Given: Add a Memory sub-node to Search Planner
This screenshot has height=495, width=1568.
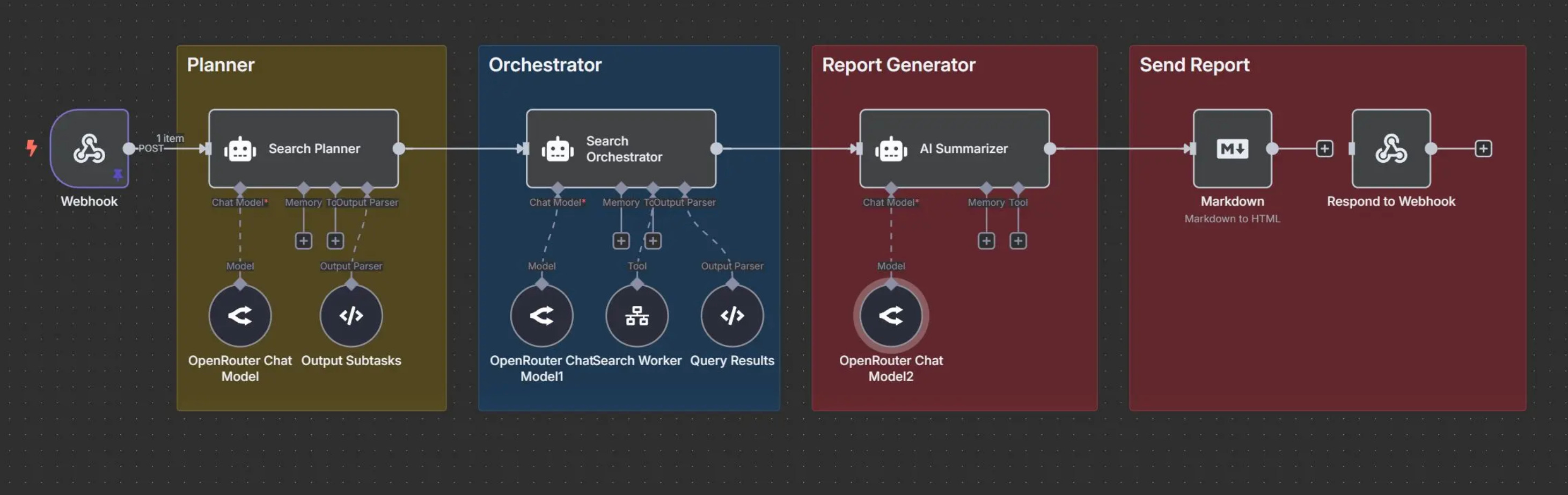Looking at the screenshot, I should 304,241.
